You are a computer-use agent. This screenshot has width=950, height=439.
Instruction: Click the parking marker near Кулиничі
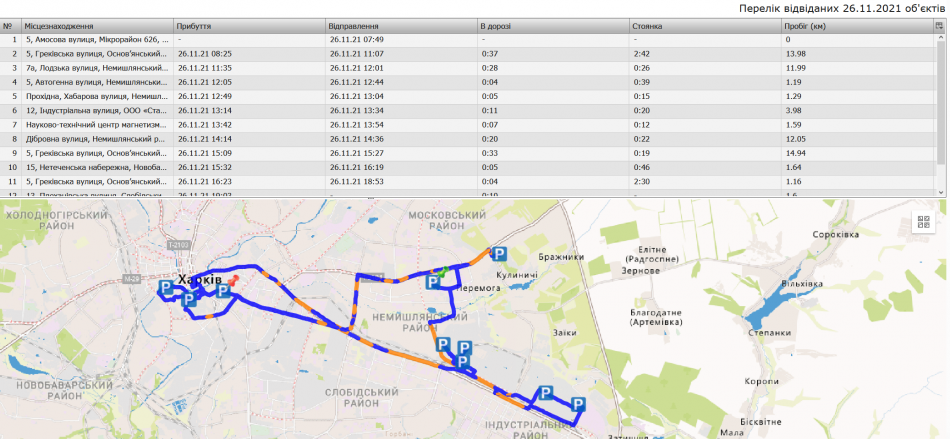point(497,254)
